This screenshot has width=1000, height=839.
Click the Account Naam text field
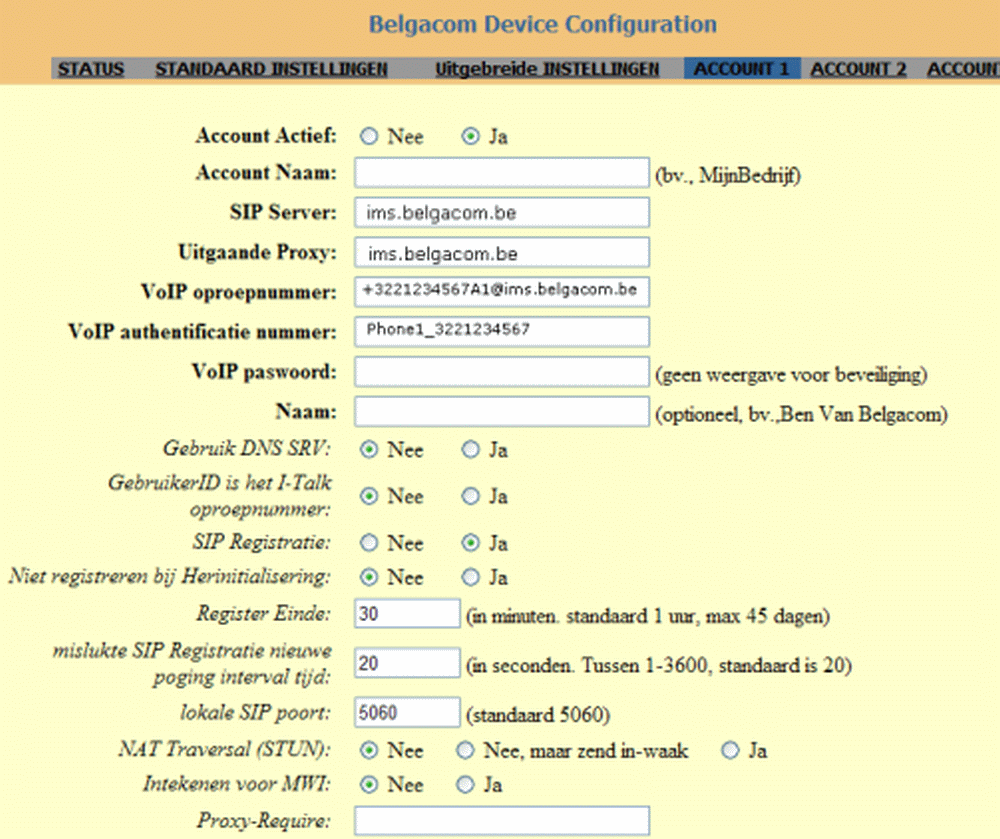tap(502, 173)
